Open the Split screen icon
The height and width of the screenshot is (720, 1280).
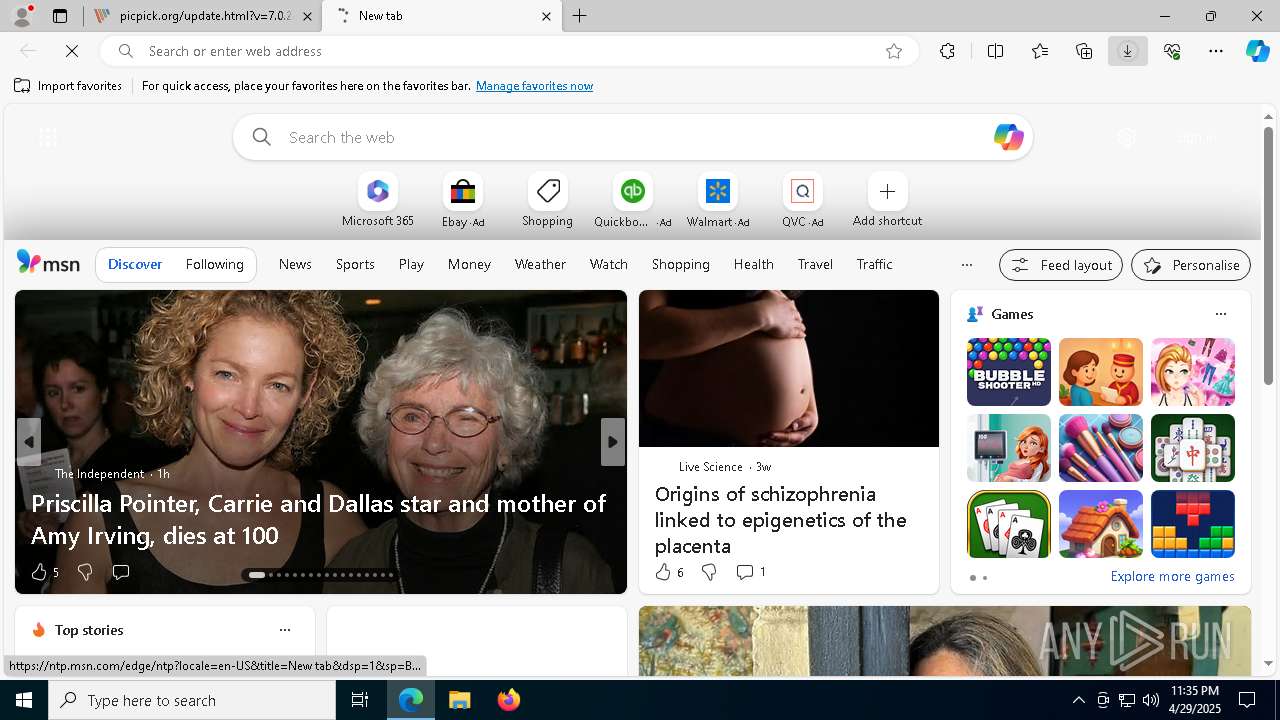click(995, 51)
